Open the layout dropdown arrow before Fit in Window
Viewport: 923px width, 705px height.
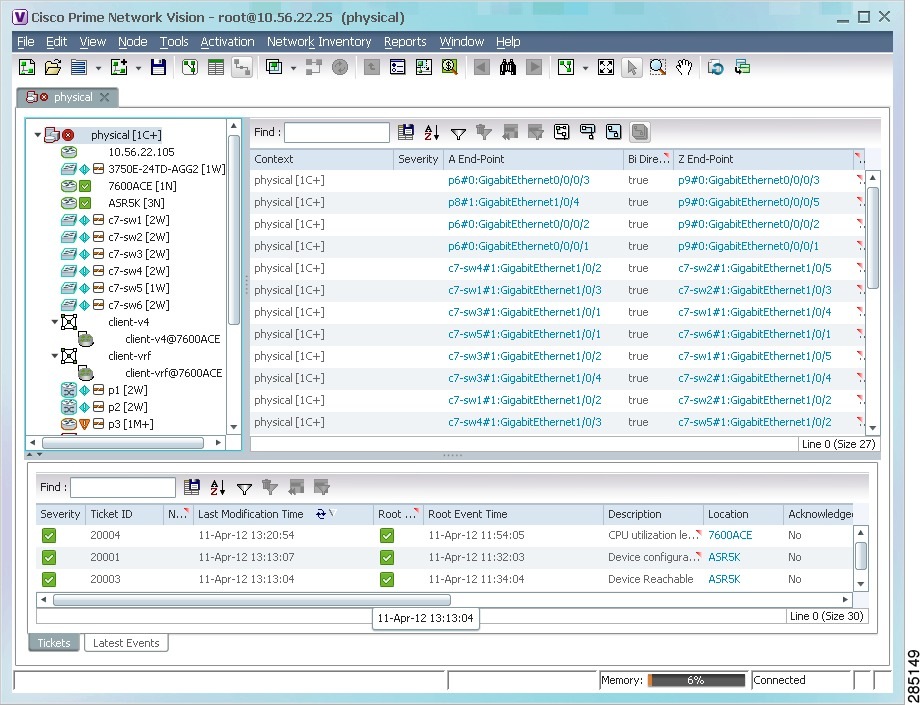[x=585, y=68]
